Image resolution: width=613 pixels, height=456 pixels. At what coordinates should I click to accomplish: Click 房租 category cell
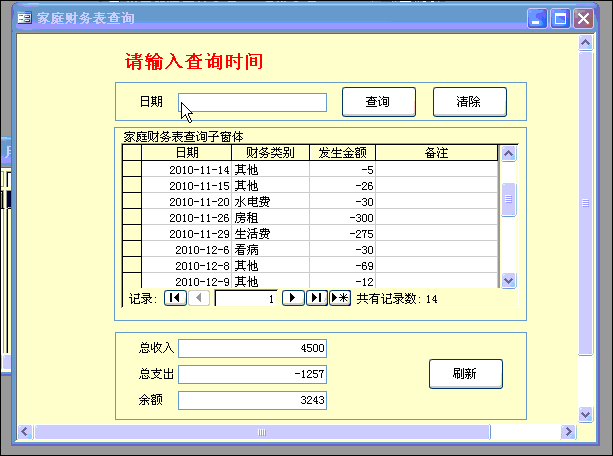270,217
